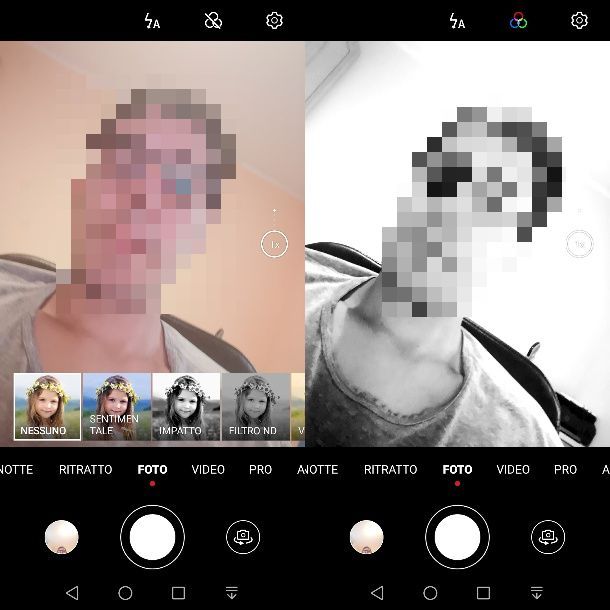Tap hide navigation bar arrow in left screenshot
Screen dimensions: 610x610
point(232,593)
